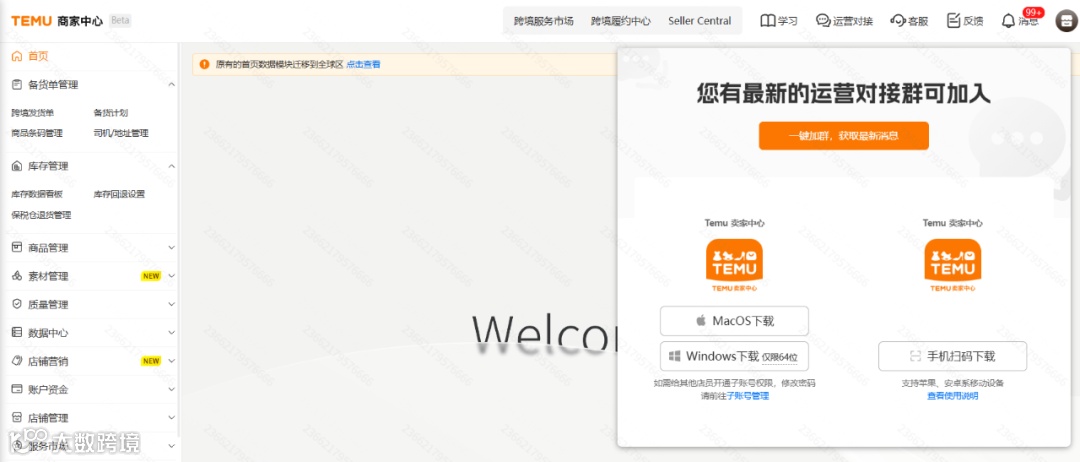Expand the 质量管理 chevron
Image resolution: width=1080 pixels, height=462 pixels.
172,304
